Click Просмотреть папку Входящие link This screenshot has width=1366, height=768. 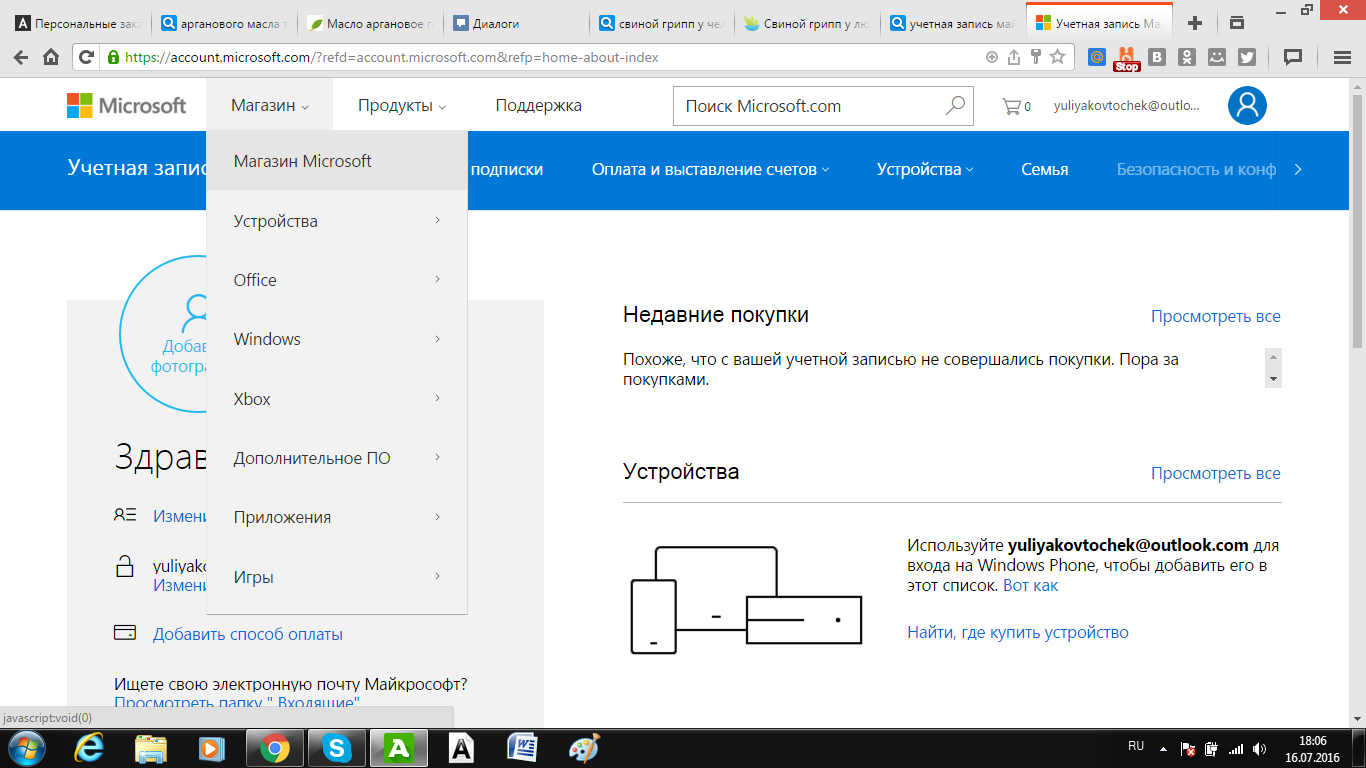coord(237,703)
